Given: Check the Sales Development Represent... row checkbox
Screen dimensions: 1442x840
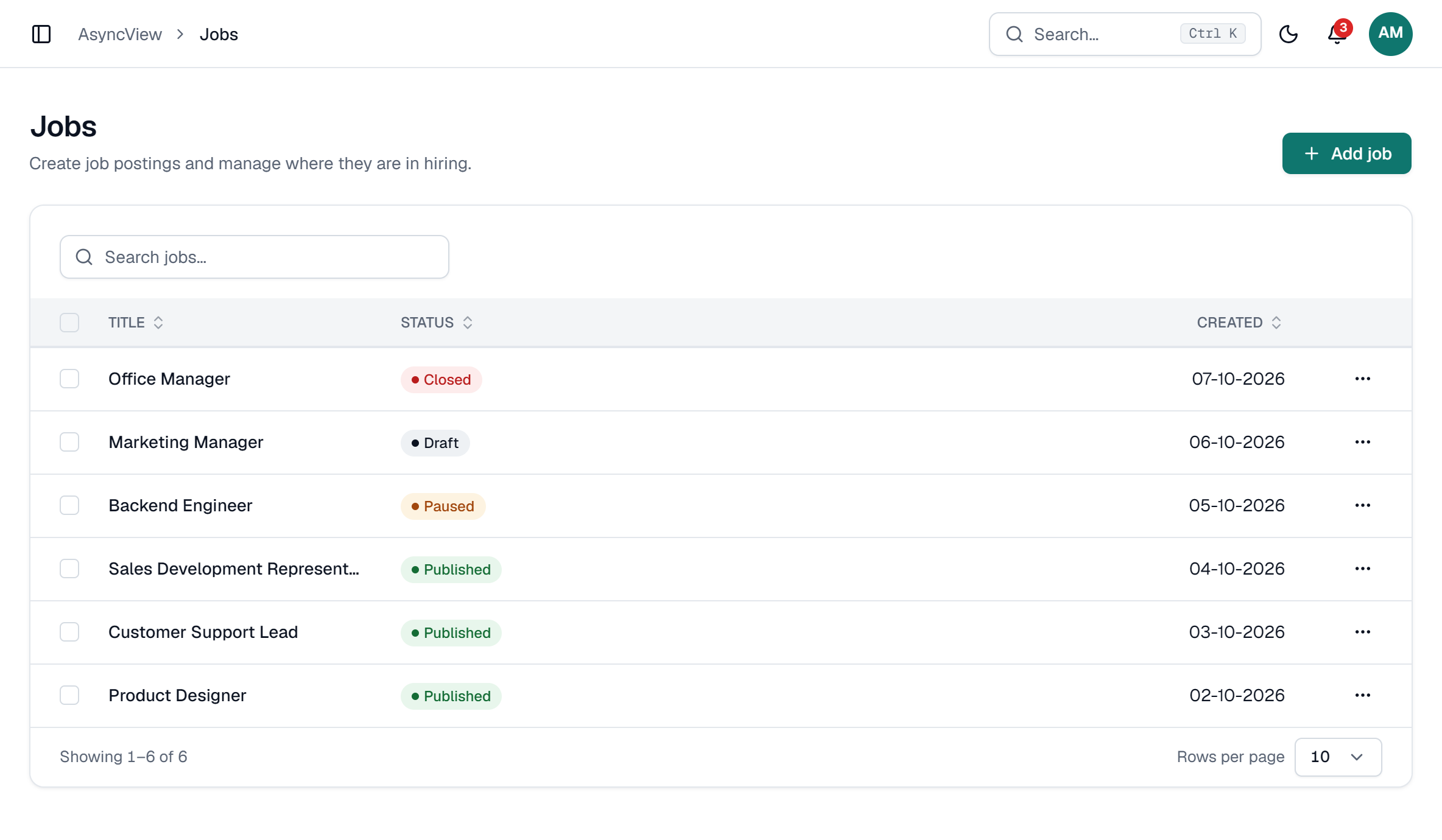Looking at the screenshot, I should point(69,569).
